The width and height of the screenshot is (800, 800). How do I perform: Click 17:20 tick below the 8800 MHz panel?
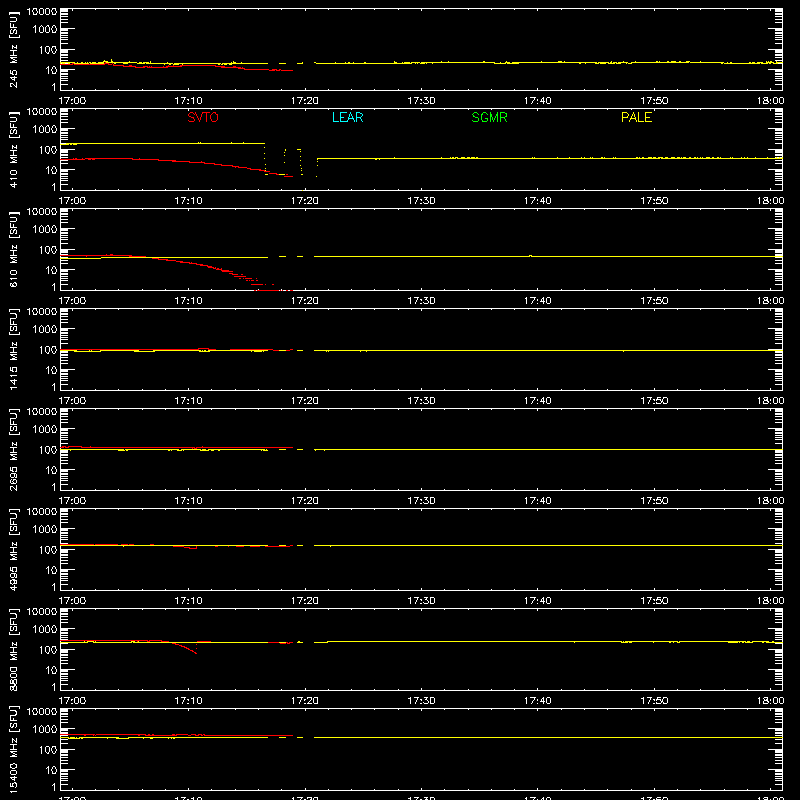(x=305, y=701)
